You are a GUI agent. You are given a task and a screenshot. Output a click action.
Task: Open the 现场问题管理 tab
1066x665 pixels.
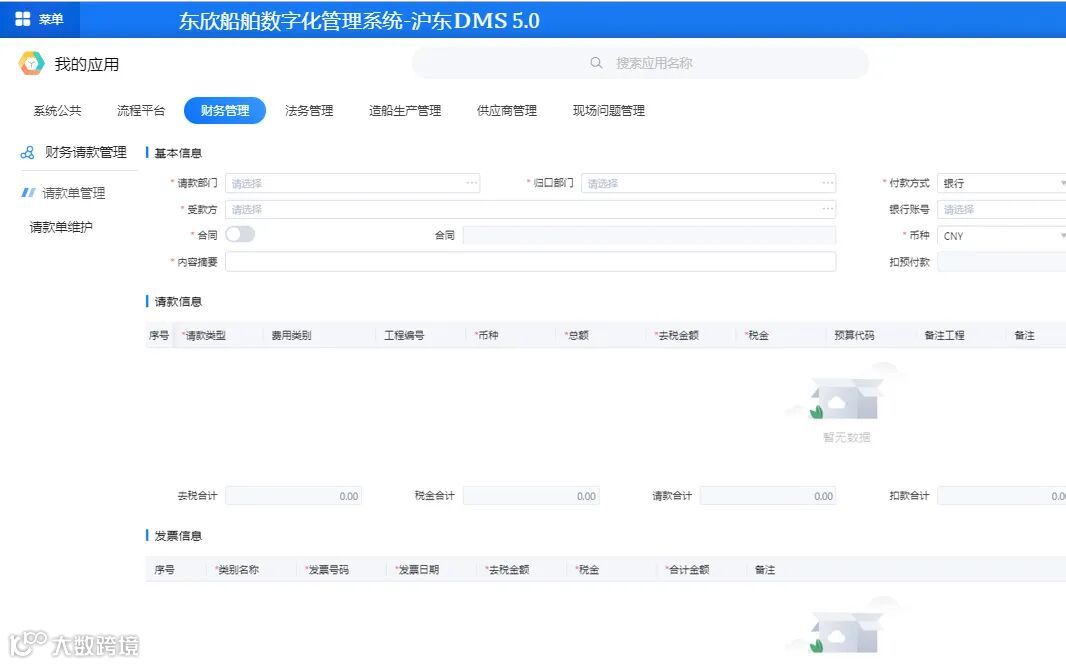coord(609,111)
